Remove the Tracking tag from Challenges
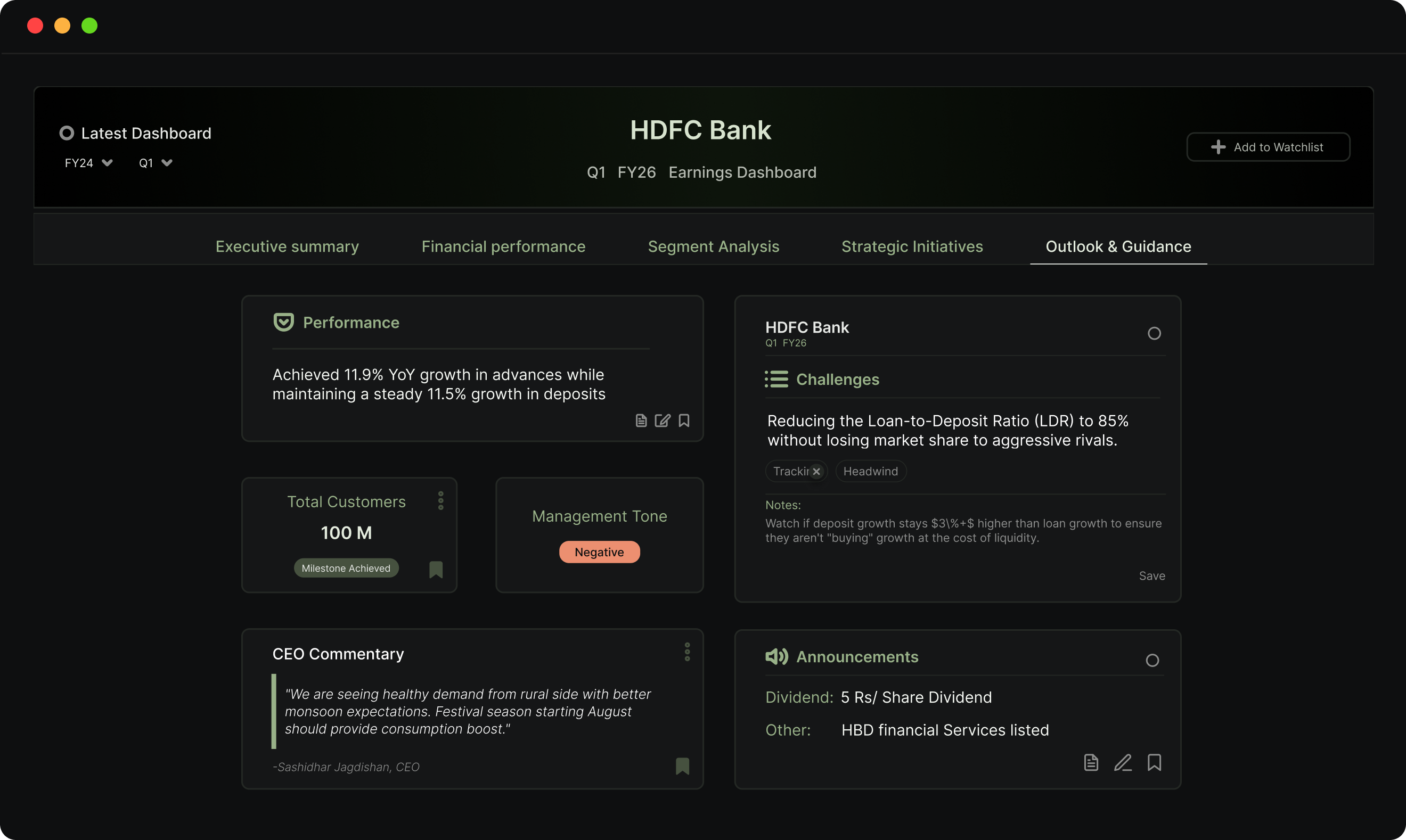Screen dimensions: 1406x840 point(816,471)
